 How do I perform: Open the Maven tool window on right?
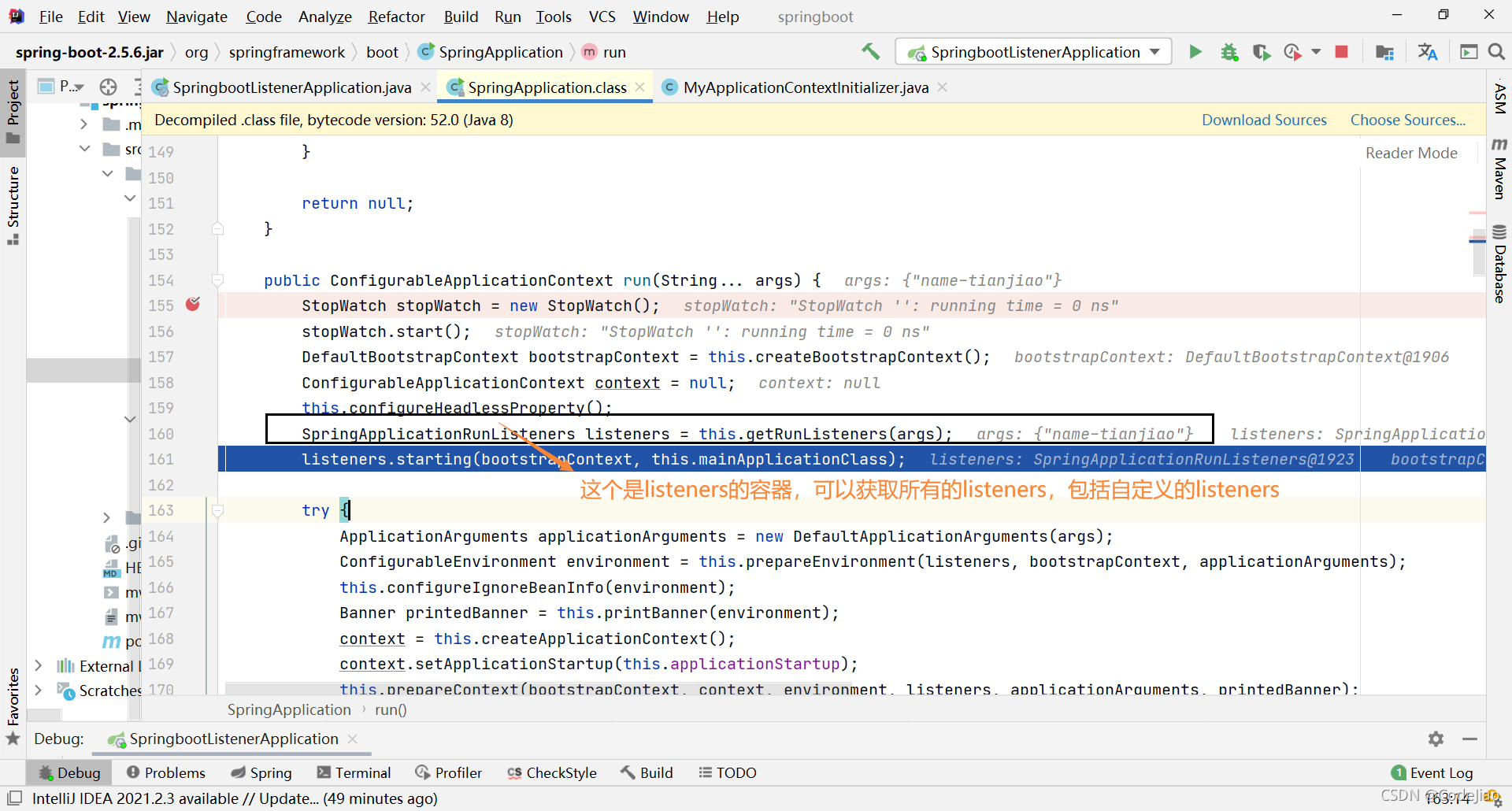1499,168
